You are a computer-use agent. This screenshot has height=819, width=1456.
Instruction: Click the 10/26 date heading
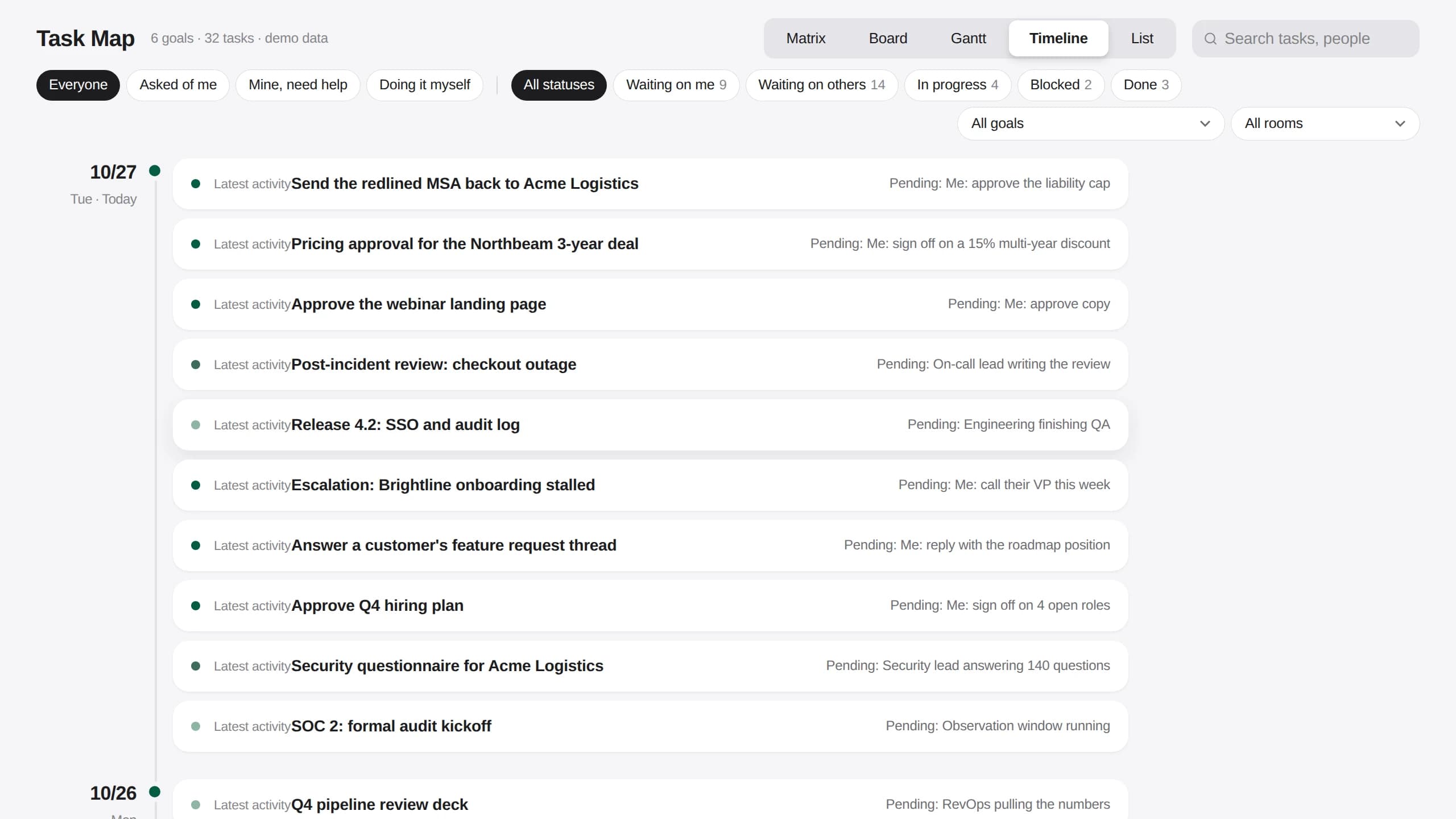click(x=113, y=793)
